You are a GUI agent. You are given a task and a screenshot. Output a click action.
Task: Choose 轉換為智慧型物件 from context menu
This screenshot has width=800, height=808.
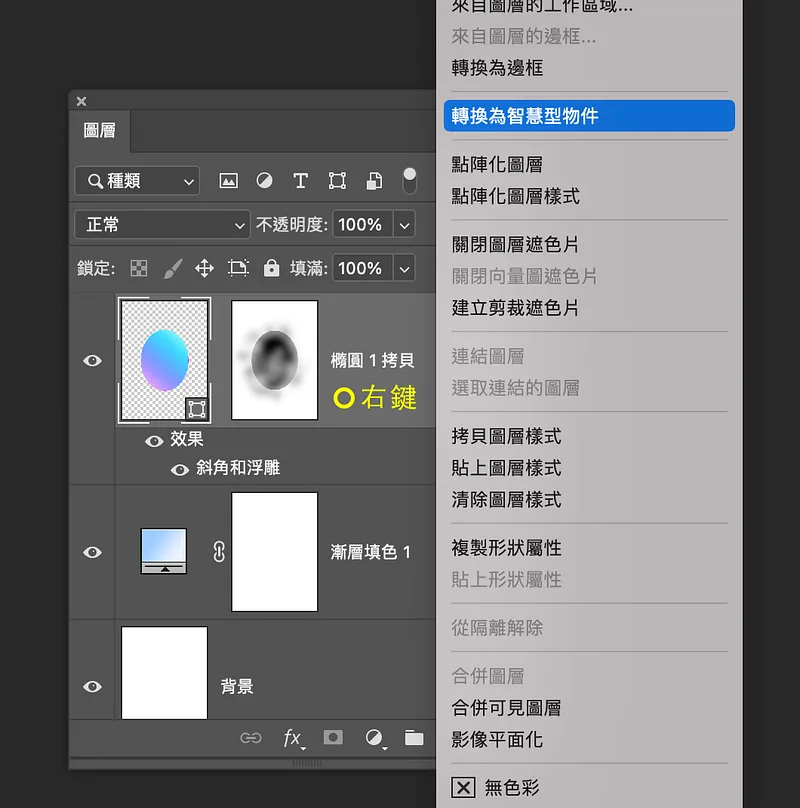pyautogui.click(x=589, y=116)
